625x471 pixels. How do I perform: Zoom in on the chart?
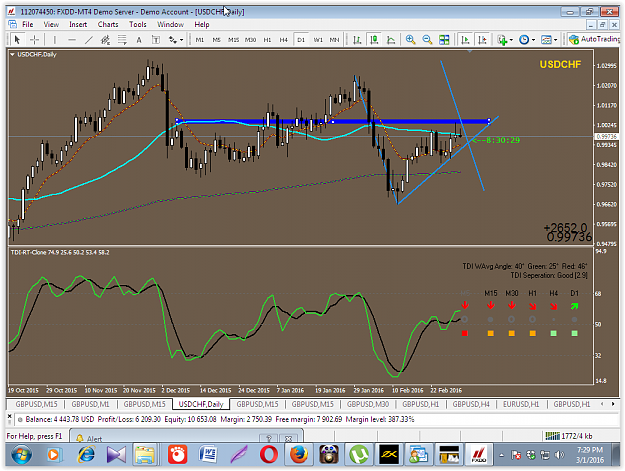(410, 39)
